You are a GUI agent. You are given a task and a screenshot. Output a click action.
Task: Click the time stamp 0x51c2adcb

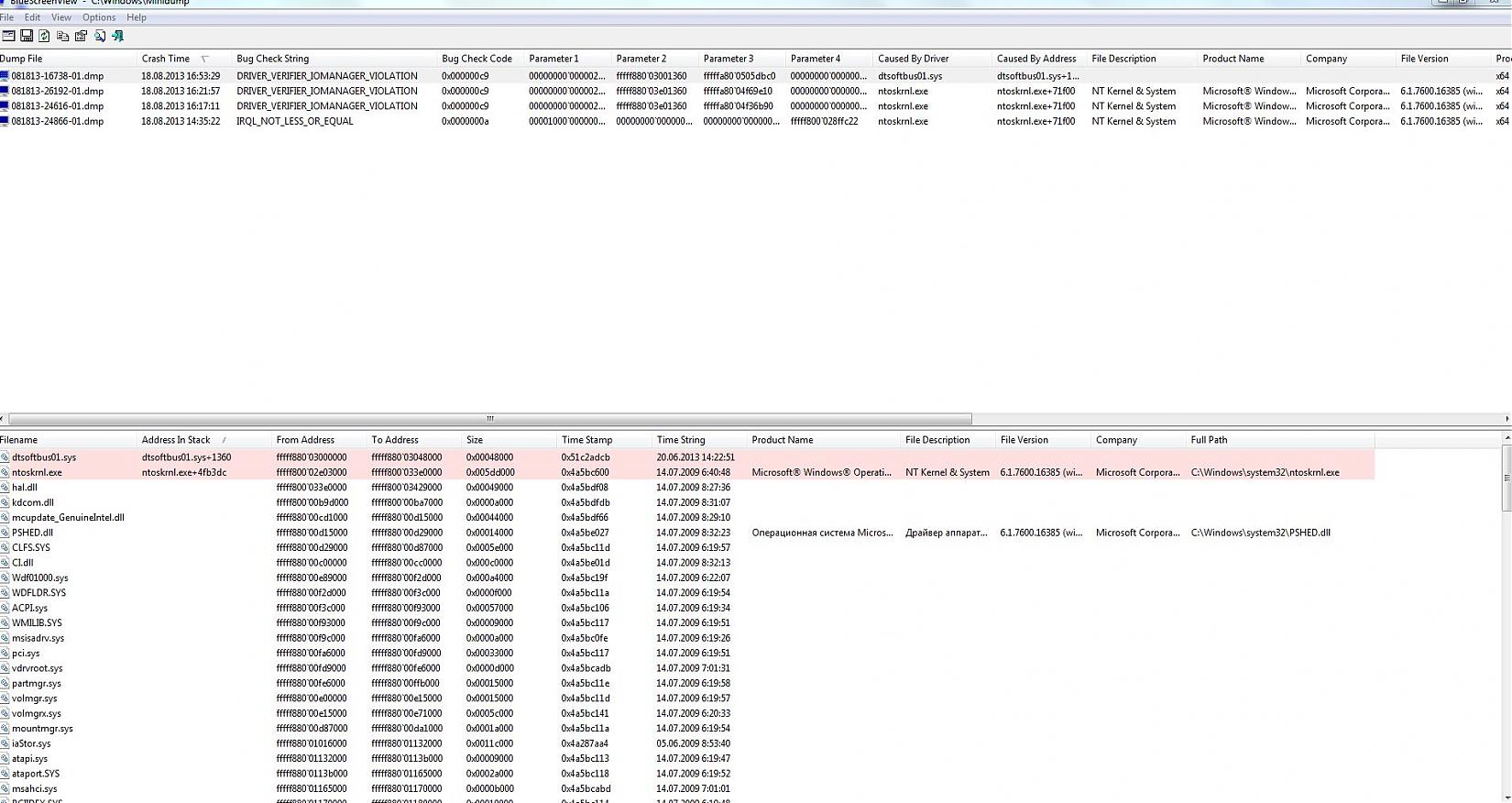(x=586, y=457)
